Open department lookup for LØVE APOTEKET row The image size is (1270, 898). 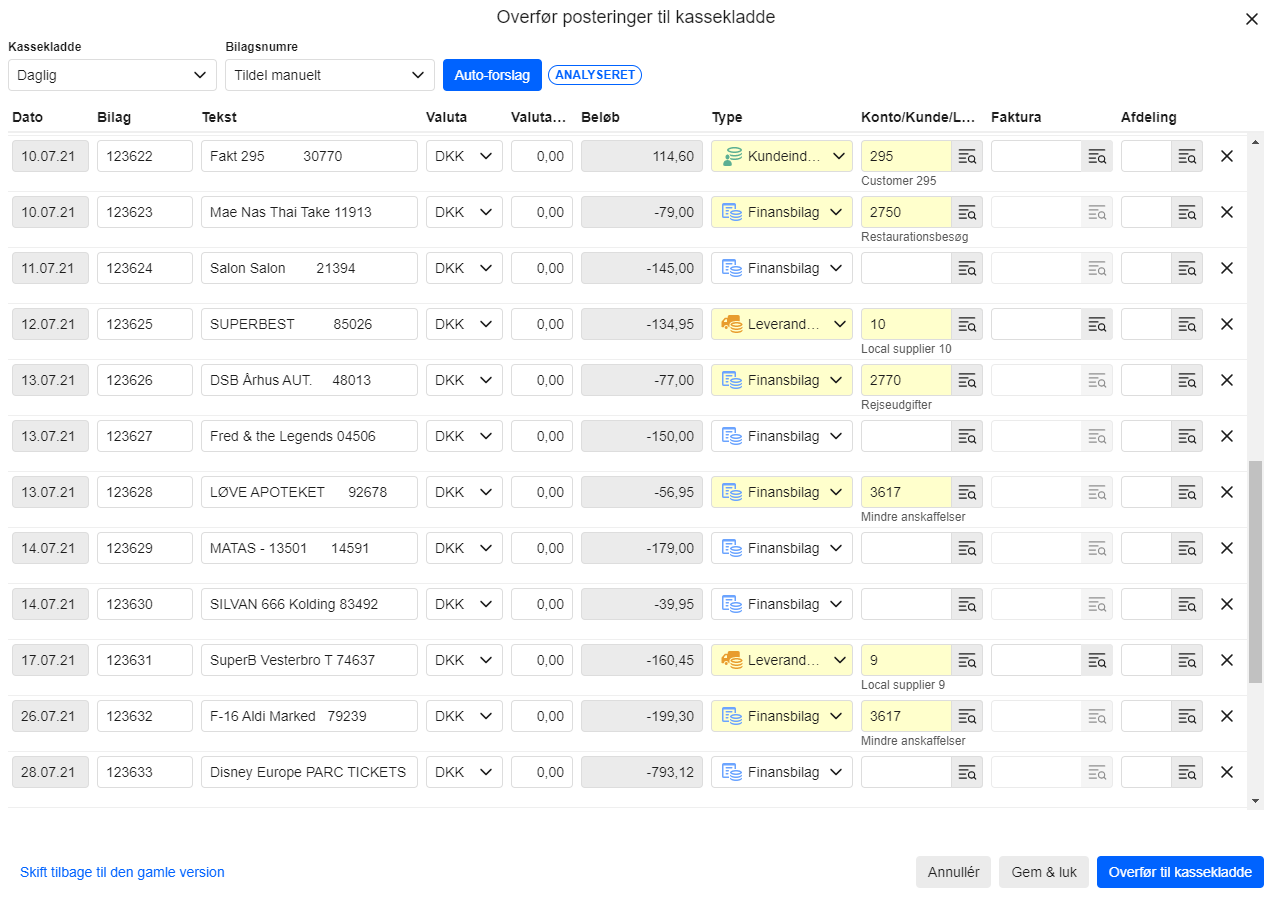tap(1187, 492)
